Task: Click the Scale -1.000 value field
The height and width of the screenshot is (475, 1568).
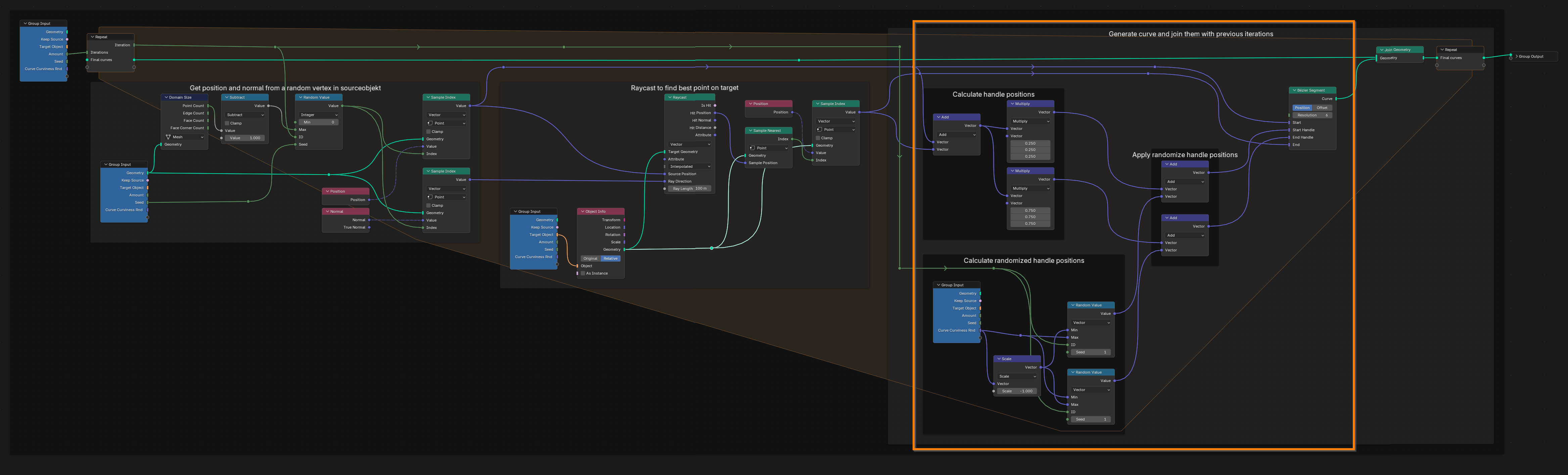Action: pos(1017,391)
